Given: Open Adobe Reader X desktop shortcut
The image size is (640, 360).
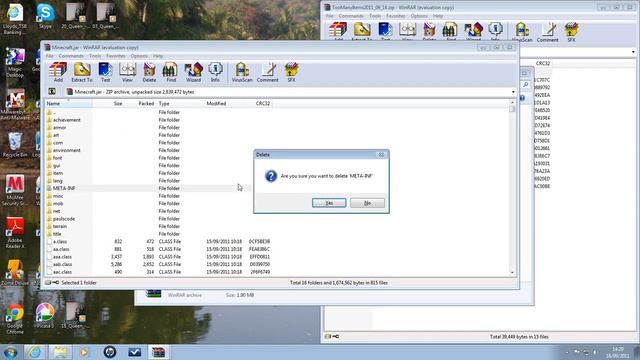Looking at the screenshot, I should point(15,233).
